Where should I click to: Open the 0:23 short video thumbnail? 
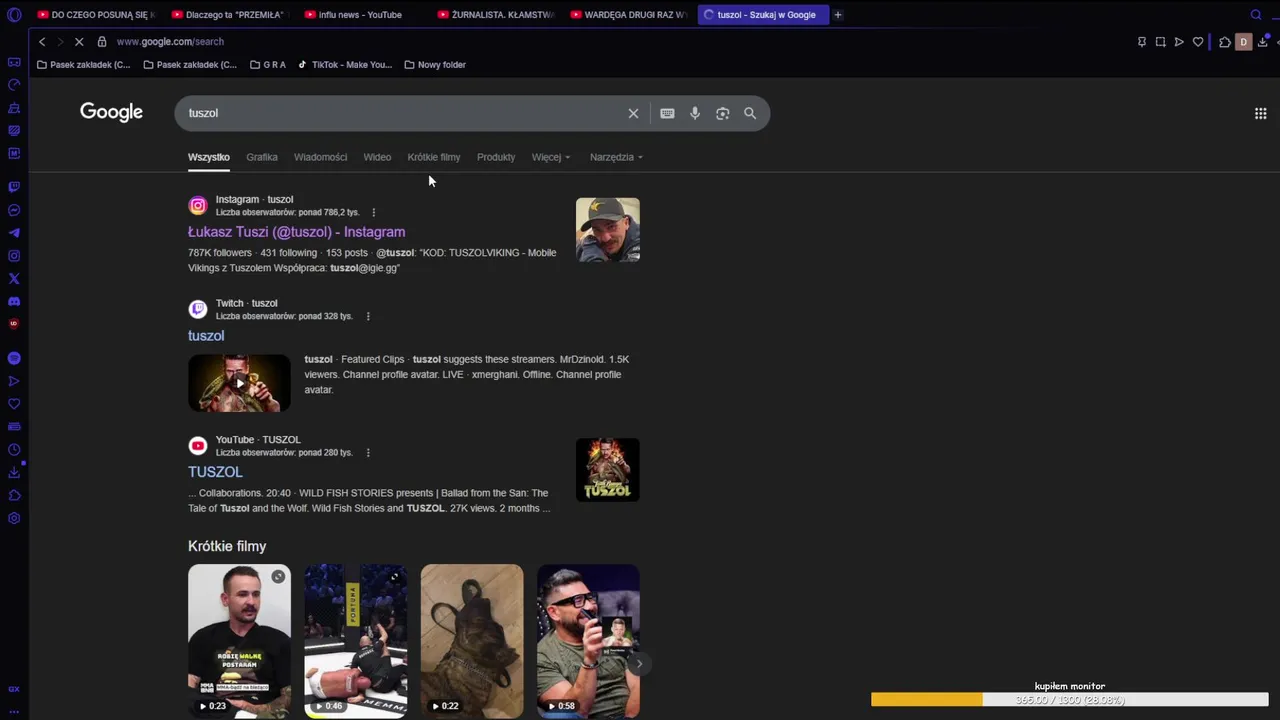pyautogui.click(x=239, y=640)
